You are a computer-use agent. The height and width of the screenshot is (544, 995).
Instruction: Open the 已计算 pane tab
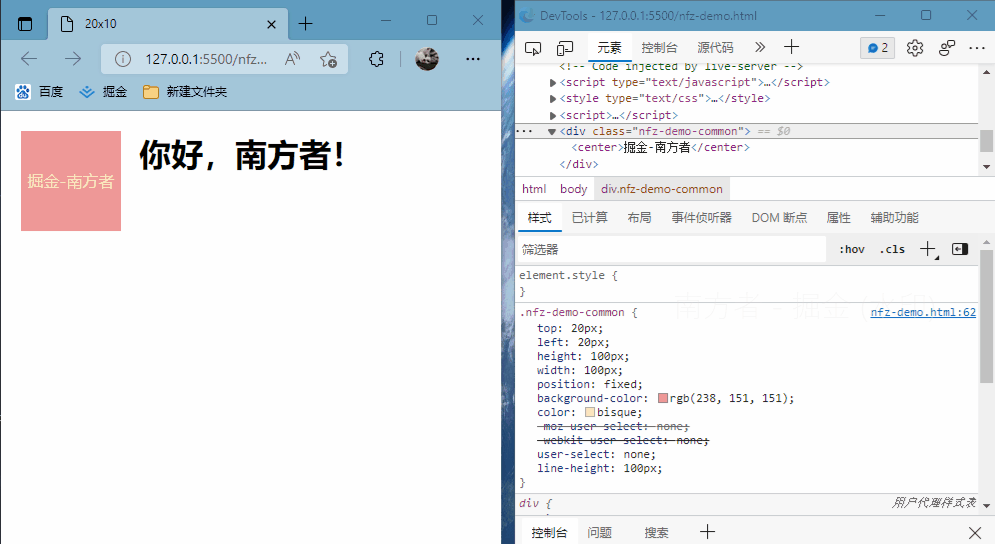(590, 218)
